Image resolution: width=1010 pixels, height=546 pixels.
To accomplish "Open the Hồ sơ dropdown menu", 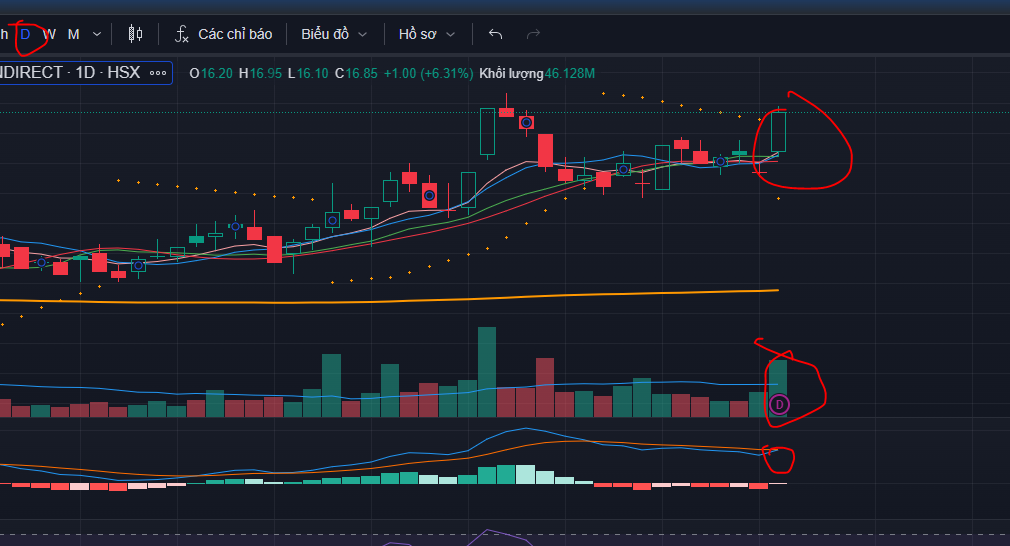I will point(426,34).
